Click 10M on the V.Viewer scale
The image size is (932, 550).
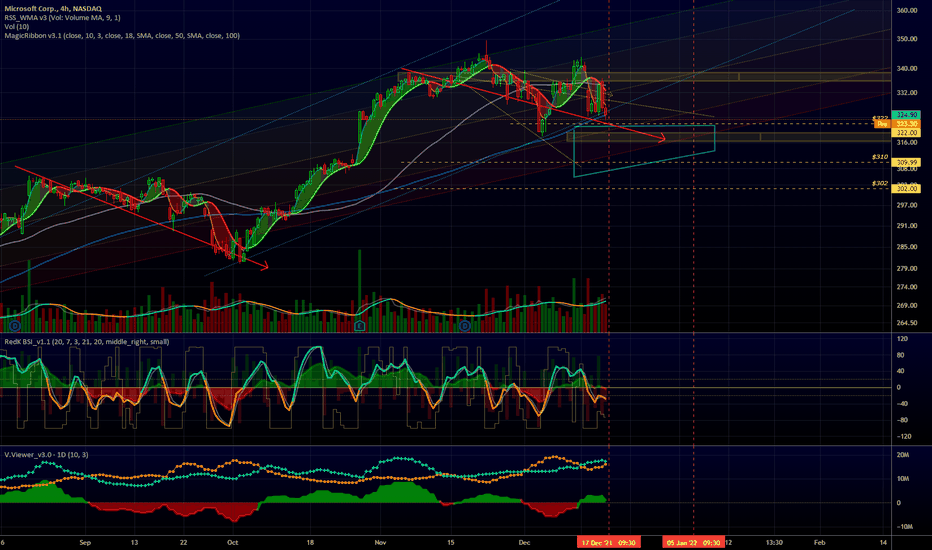(902, 479)
